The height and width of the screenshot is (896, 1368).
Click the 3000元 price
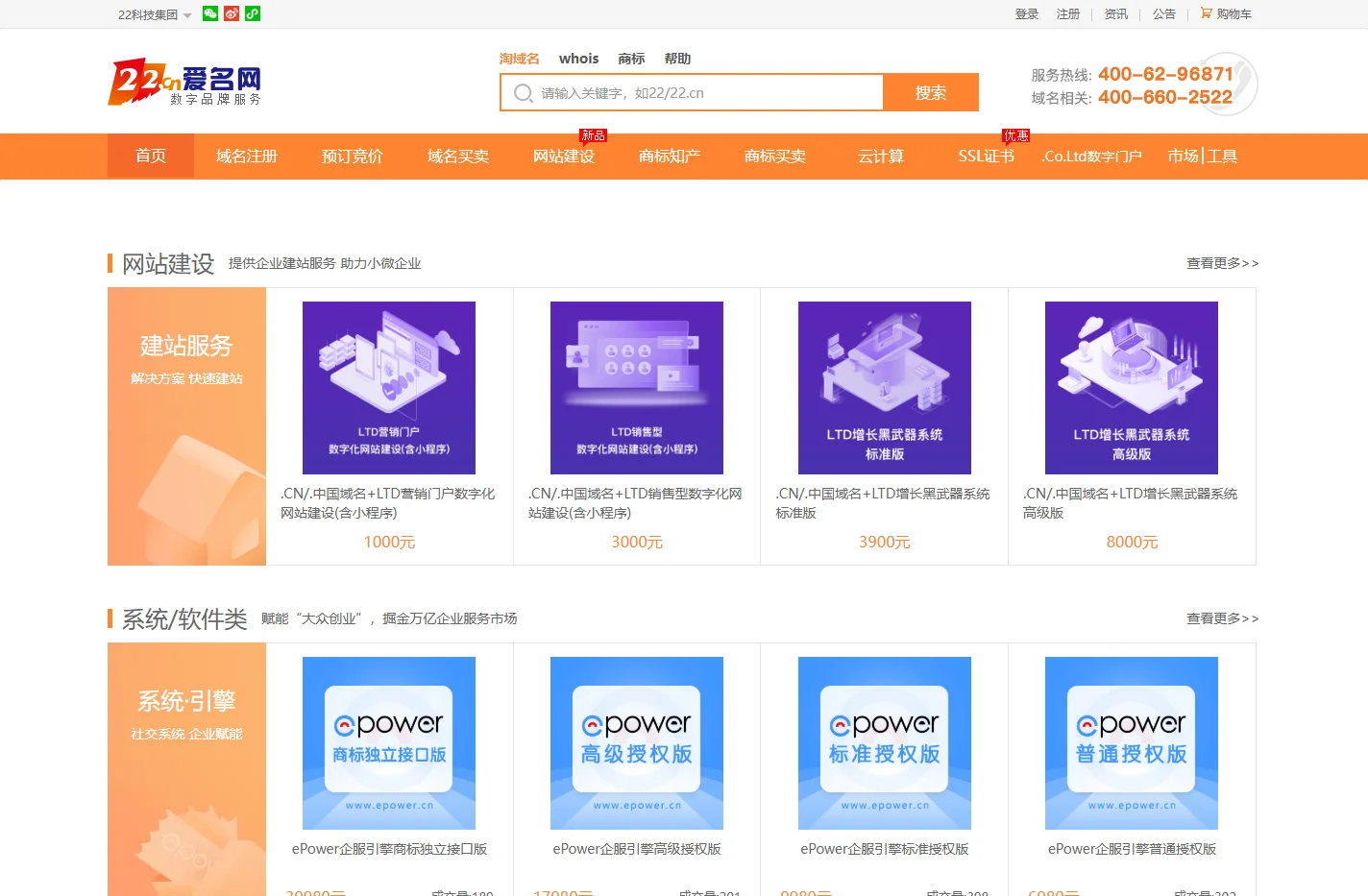[637, 543]
